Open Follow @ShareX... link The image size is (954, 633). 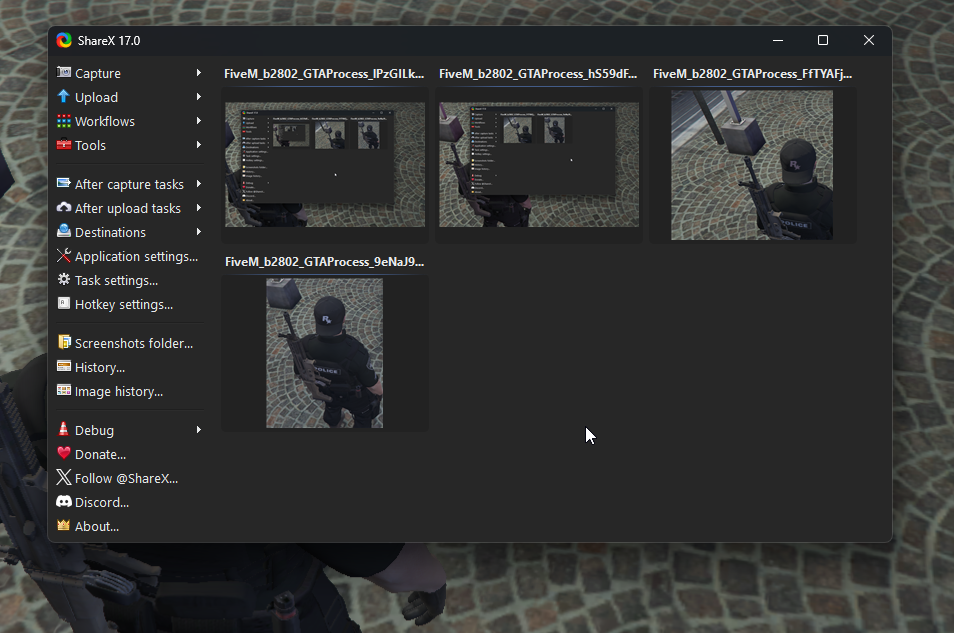pos(130,478)
